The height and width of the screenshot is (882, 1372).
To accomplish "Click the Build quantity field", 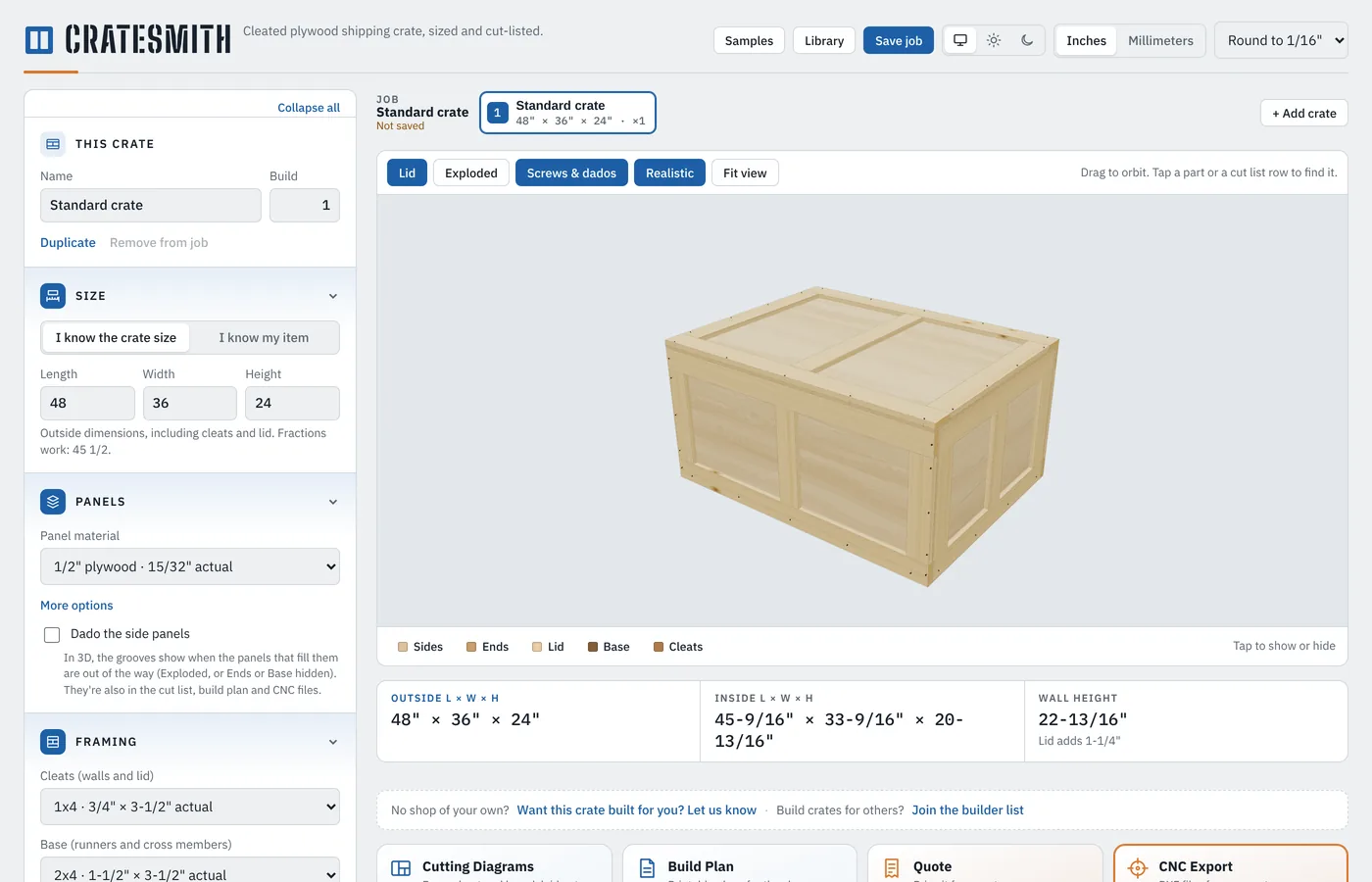I will click(x=305, y=205).
